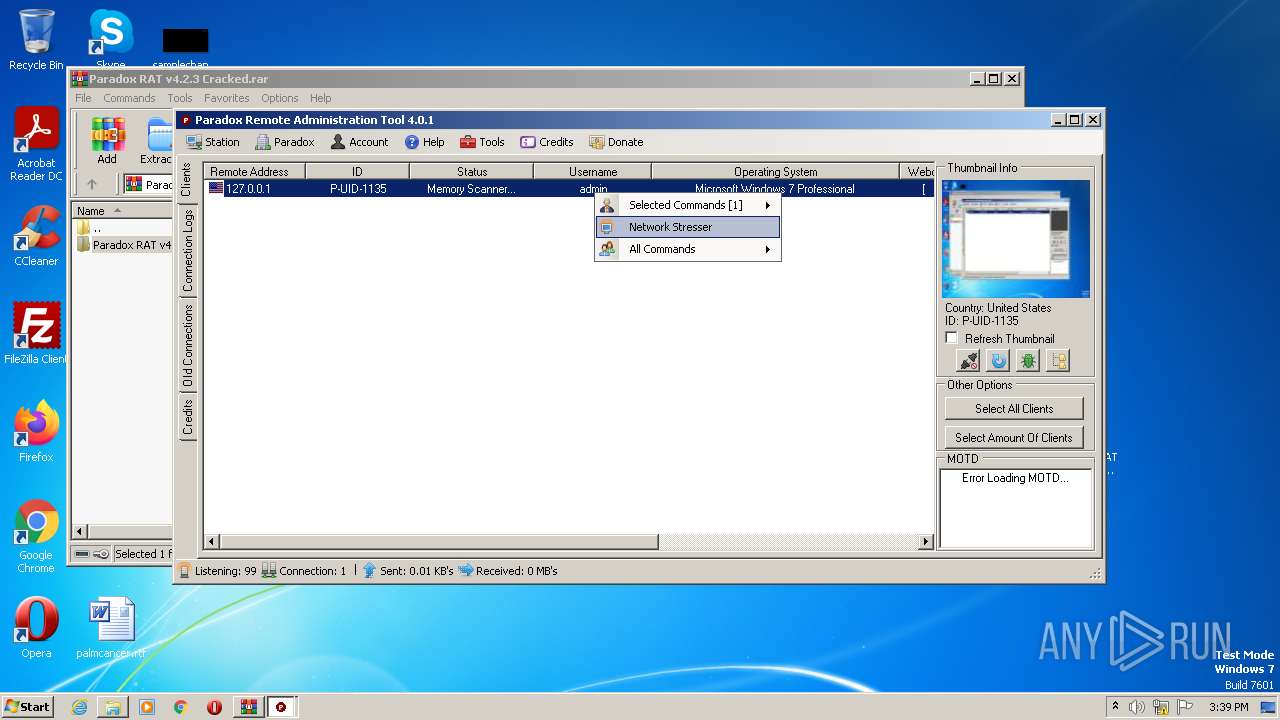
Task: Expand All Commands submenu
Action: click(687, 249)
